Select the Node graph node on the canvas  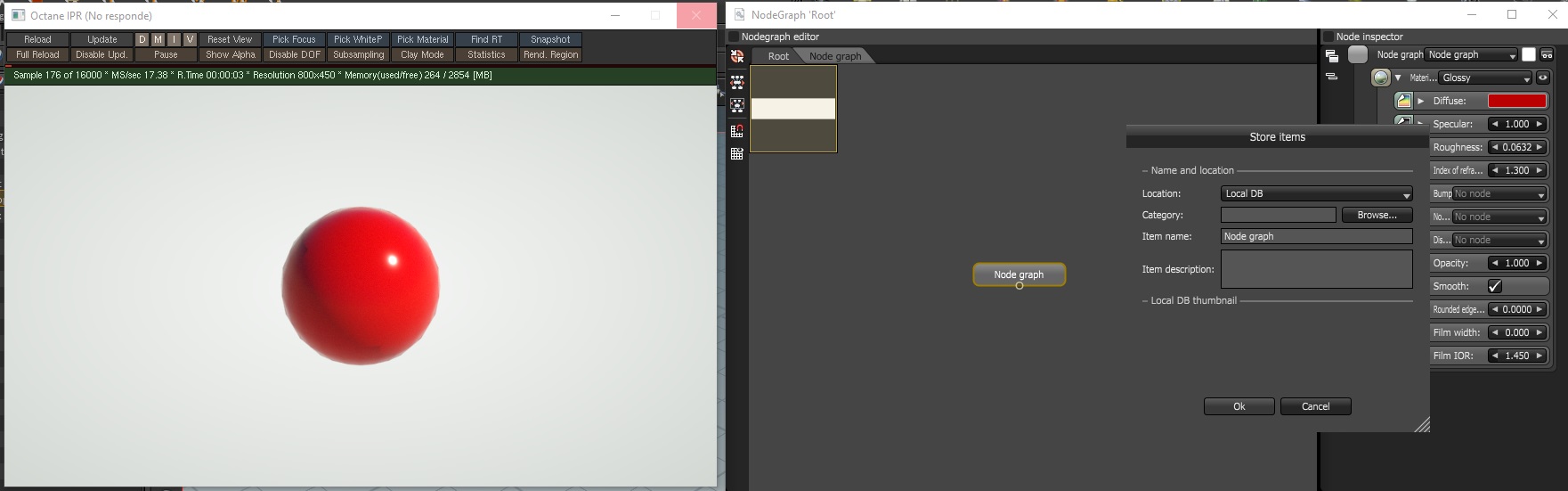1019,274
